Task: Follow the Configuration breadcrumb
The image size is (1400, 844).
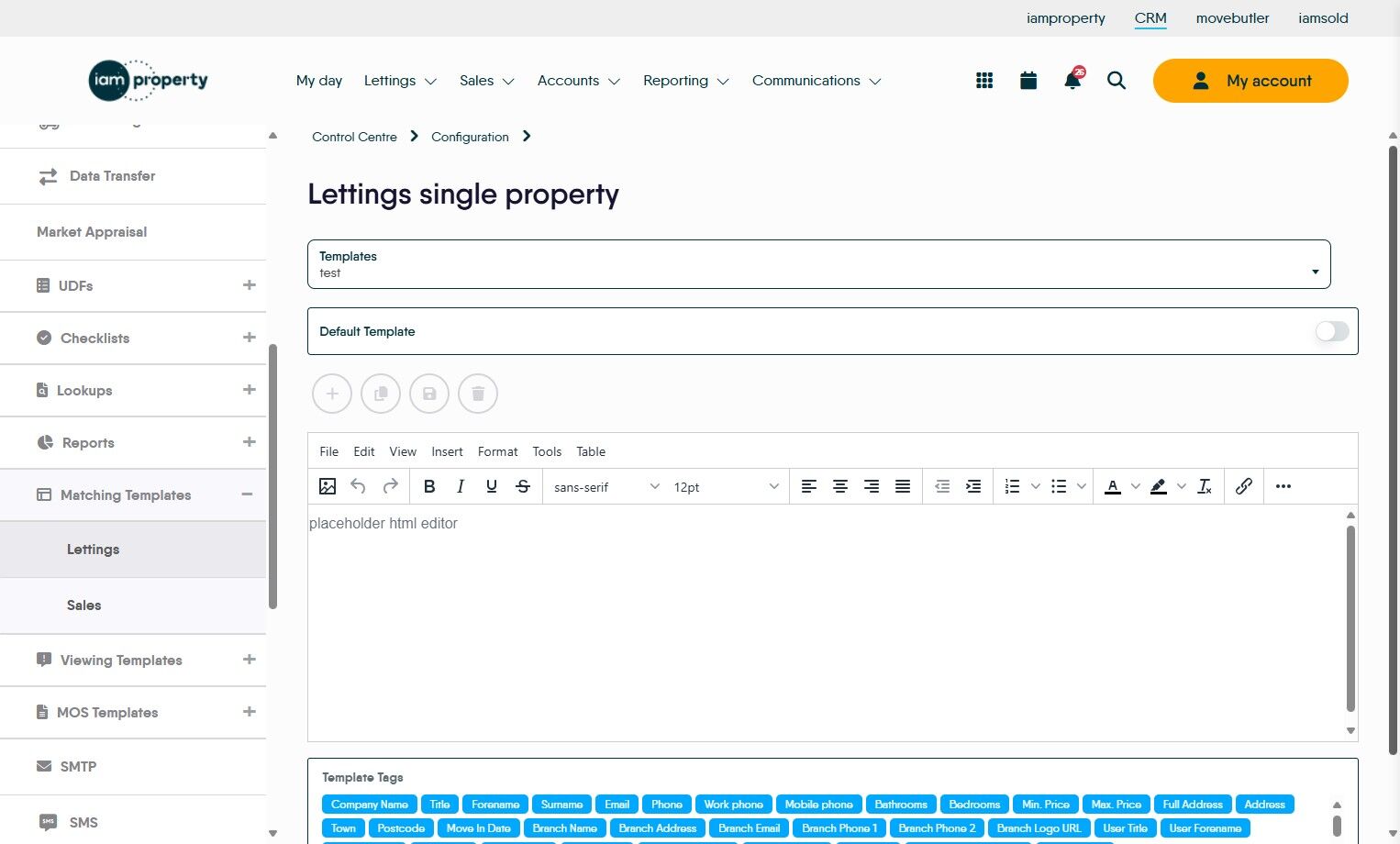Action: [x=470, y=137]
